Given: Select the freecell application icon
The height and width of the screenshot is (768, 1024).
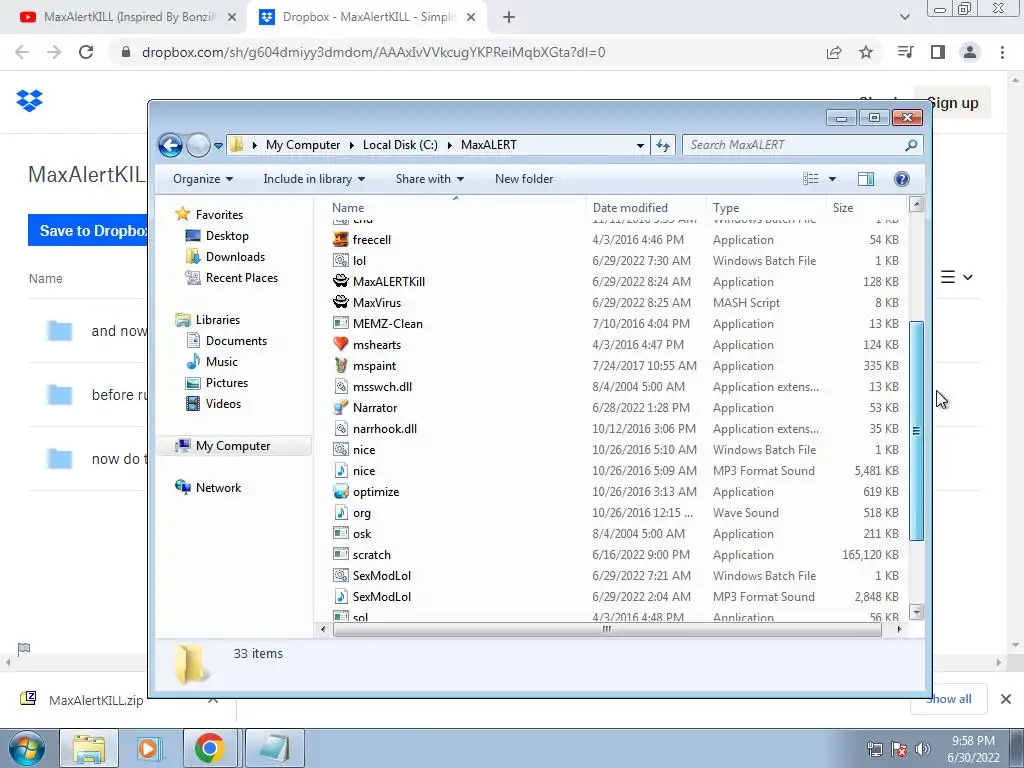Looking at the screenshot, I should [340, 240].
